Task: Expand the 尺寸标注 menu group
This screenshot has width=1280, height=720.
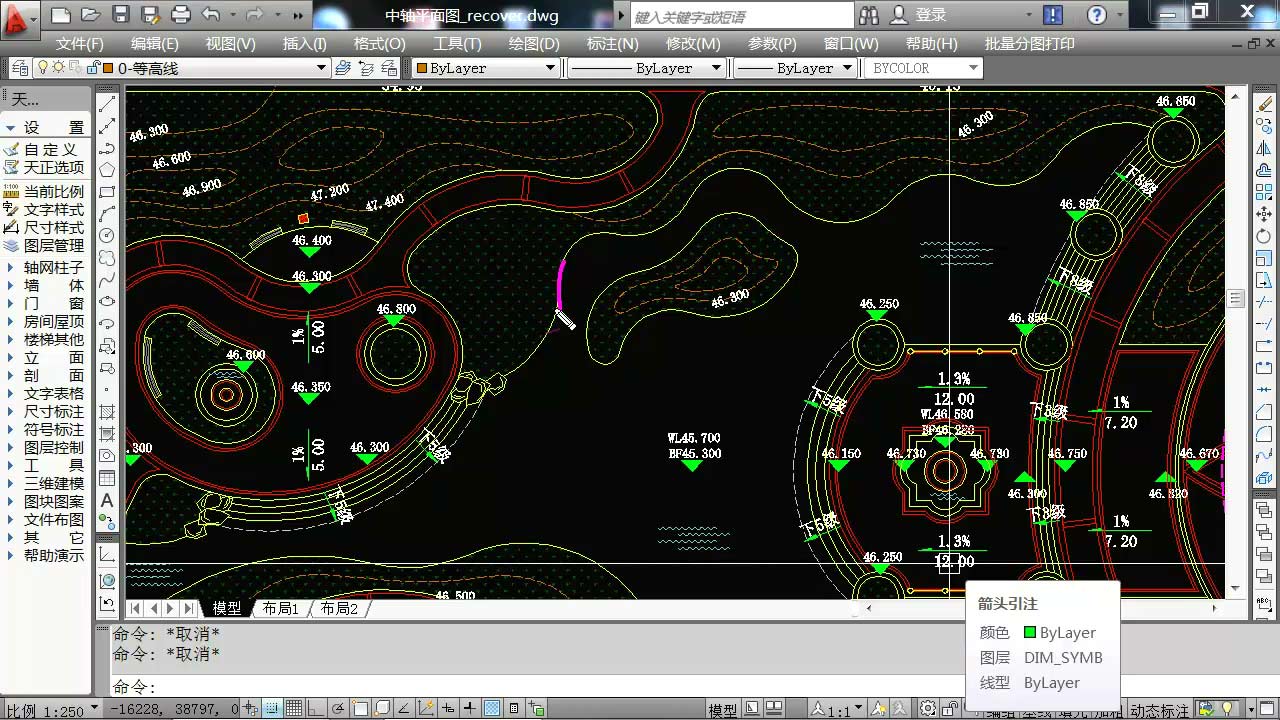Action: [54, 411]
